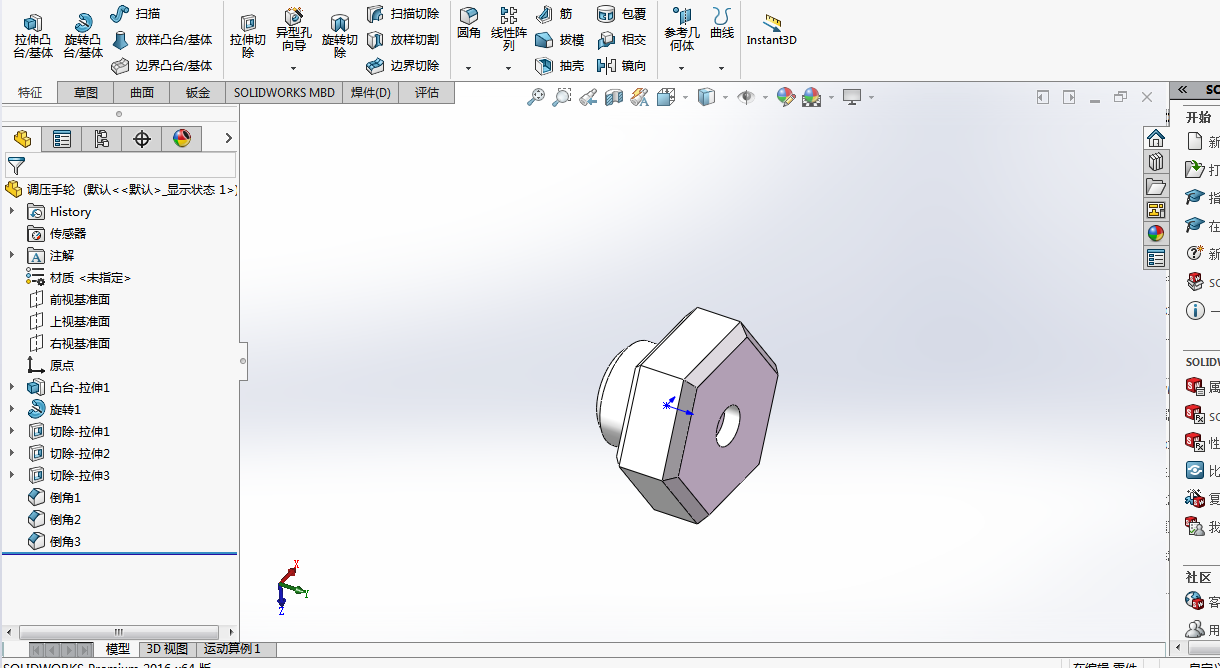Expand the History folder

(x=12, y=211)
